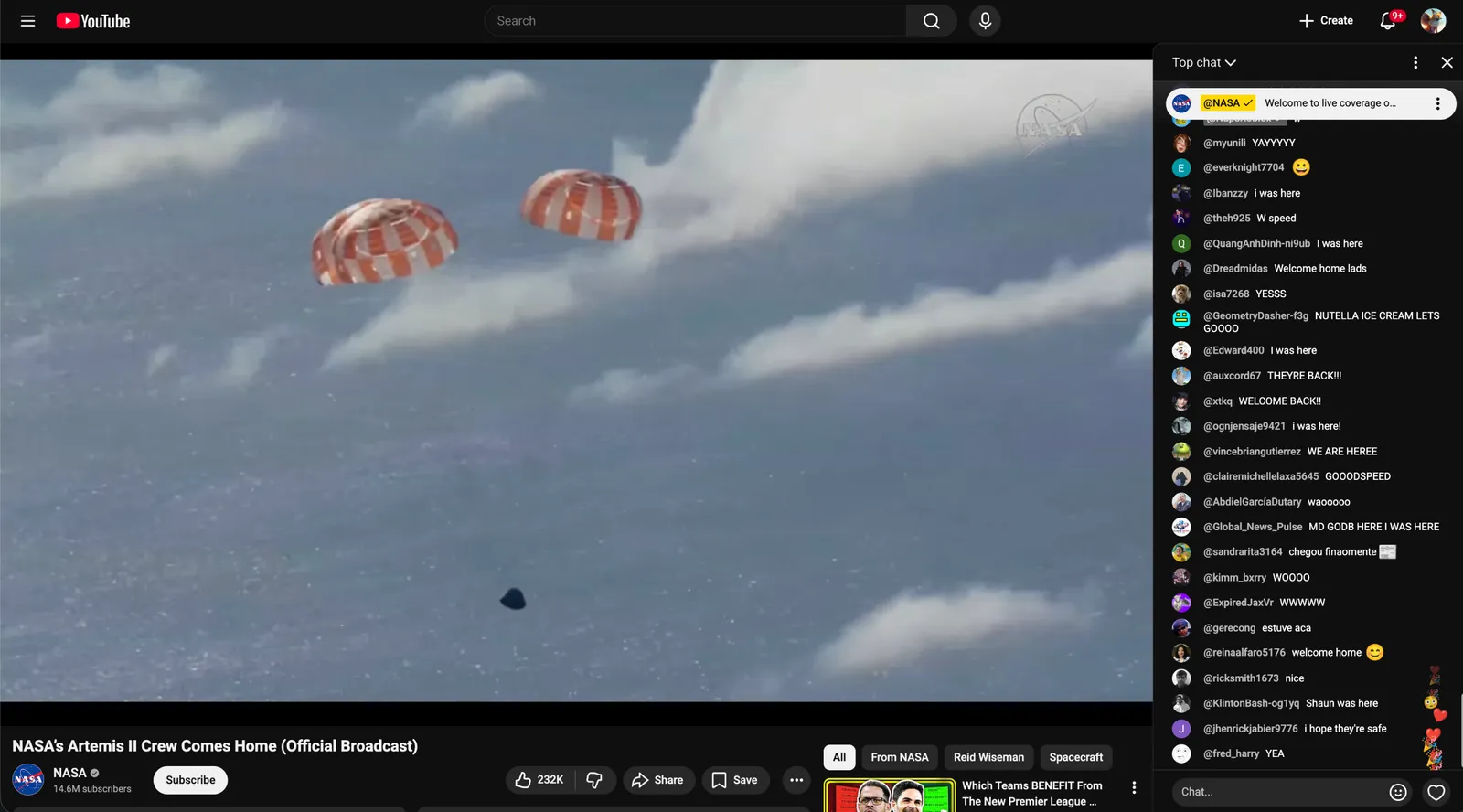1463x812 pixels.
Task: Like the video with 232K likes
Action: [539, 780]
